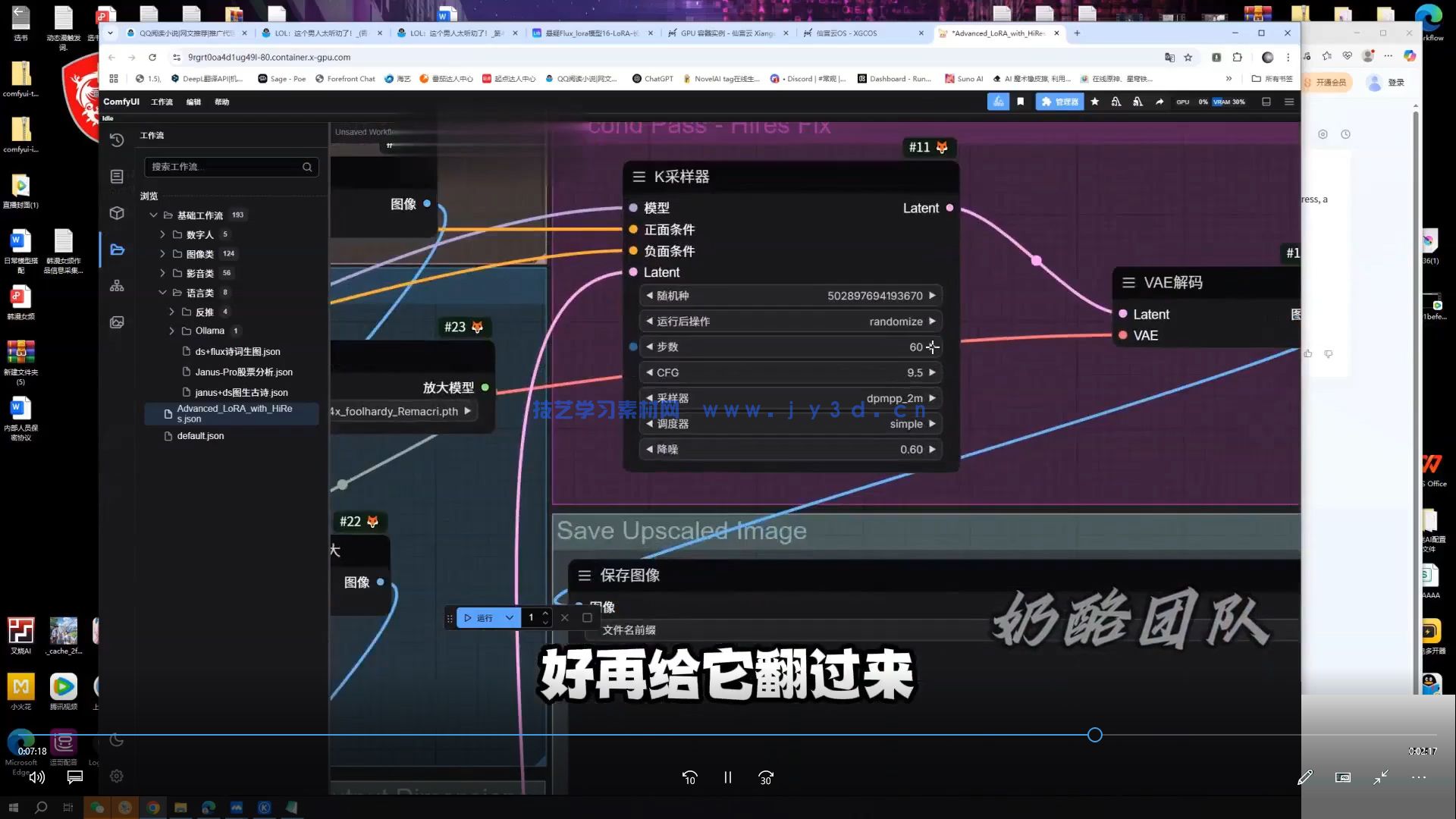Mute the video player volume
1456x819 pixels.
[x=36, y=777]
